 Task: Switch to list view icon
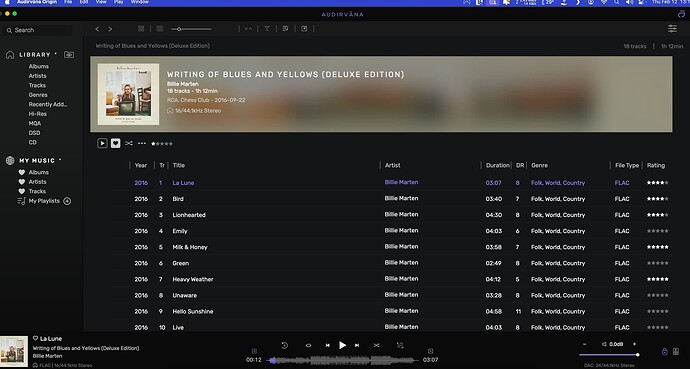160,29
